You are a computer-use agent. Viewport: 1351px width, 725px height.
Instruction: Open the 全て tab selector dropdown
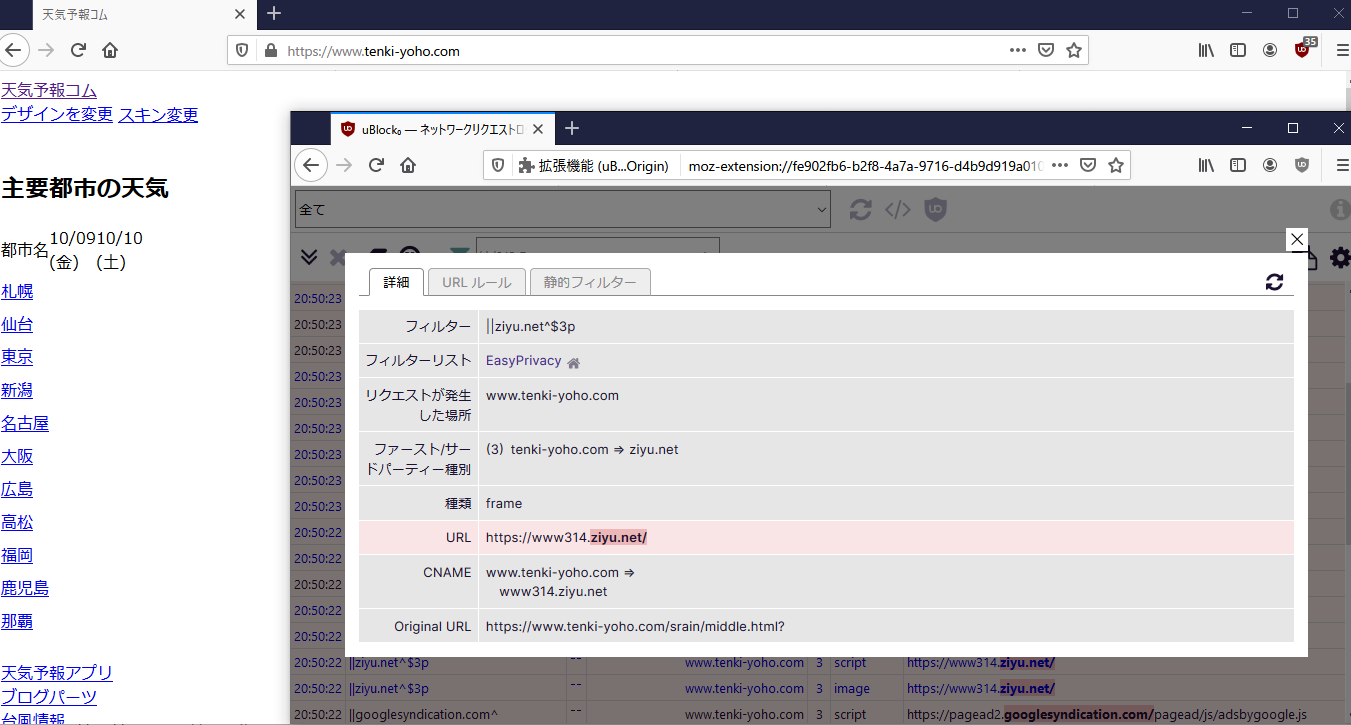pyautogui.click(x=563, y=210)
